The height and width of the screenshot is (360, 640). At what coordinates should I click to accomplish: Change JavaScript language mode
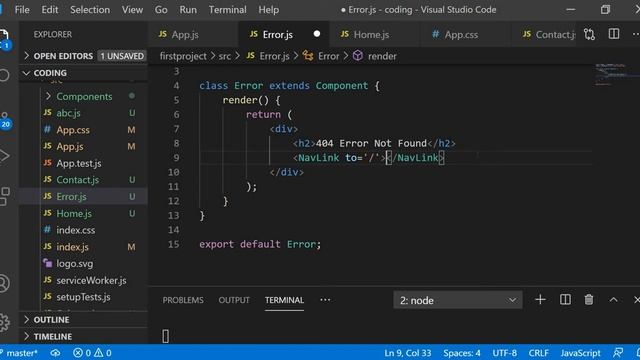[580, 353]
